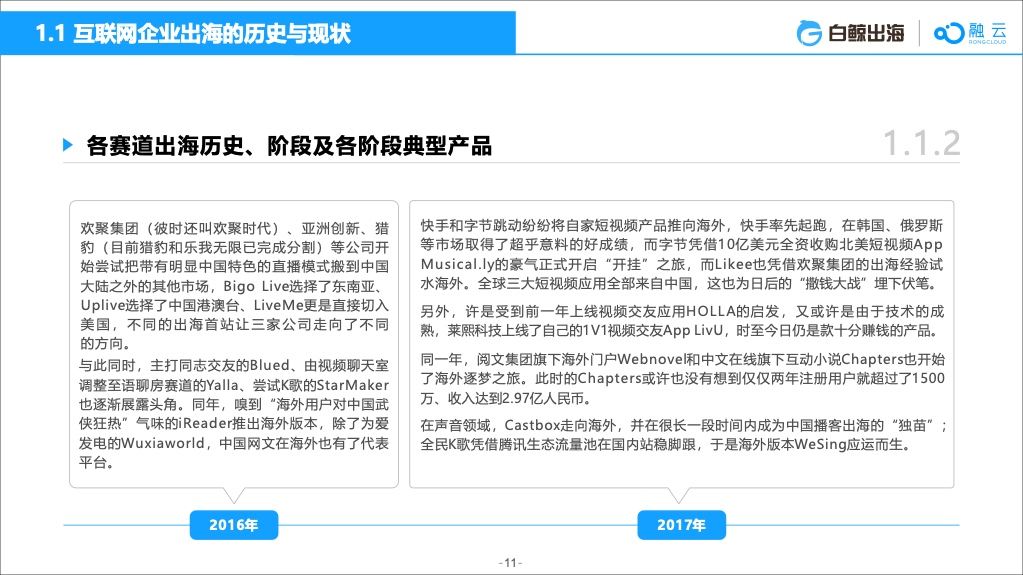Click the 融云 RongCloud logo icon
Screen dimensions: 1023x575
[x=949, y=33]
